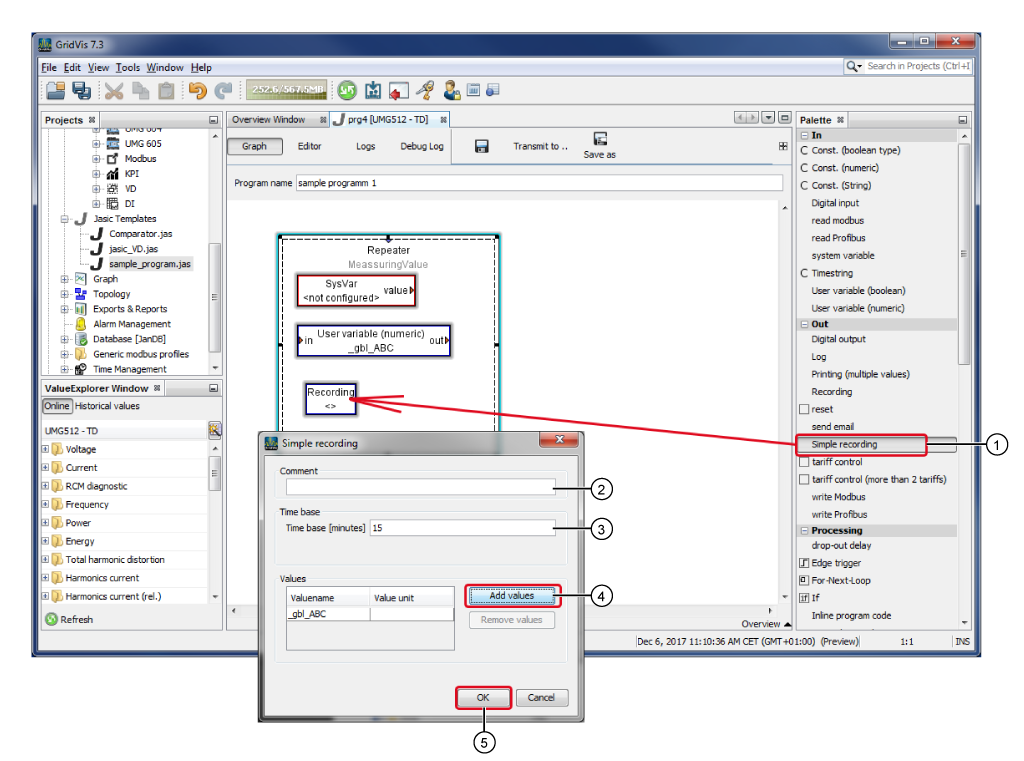Click the Add values button
The width and height of the screenshot is (1024, 761).
[x=511, y=596]
